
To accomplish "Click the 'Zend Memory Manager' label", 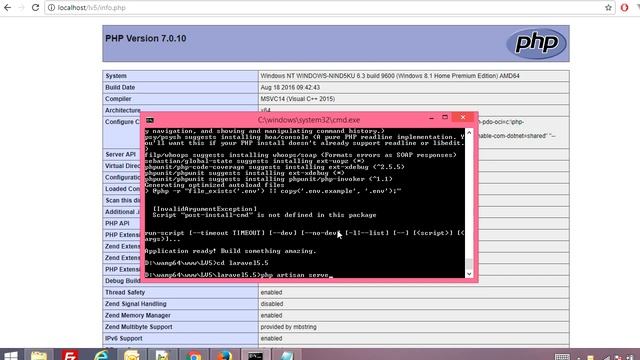I will [x=138, y=315].
